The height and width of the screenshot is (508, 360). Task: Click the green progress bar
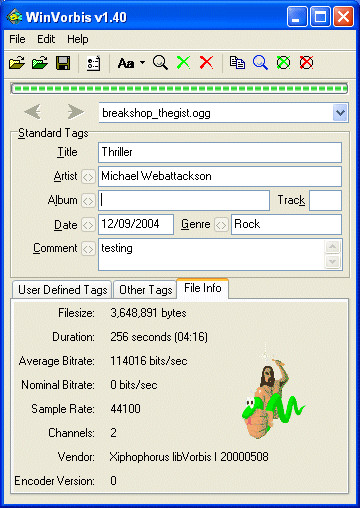point(180,89)
